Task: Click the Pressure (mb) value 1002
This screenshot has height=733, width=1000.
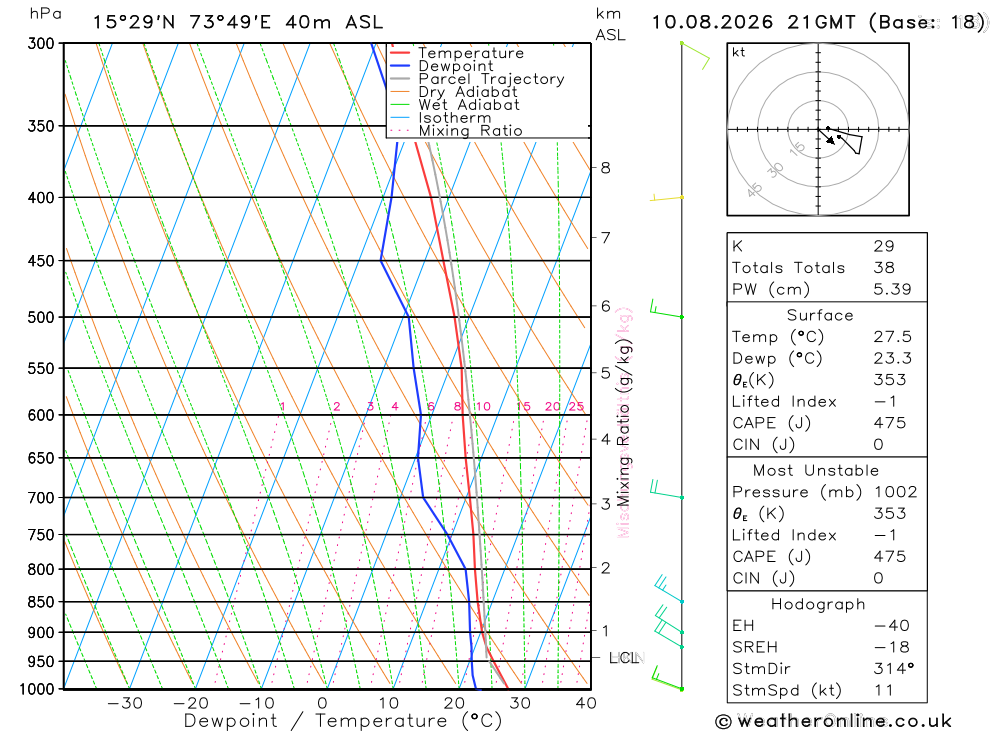Action: 895,492
